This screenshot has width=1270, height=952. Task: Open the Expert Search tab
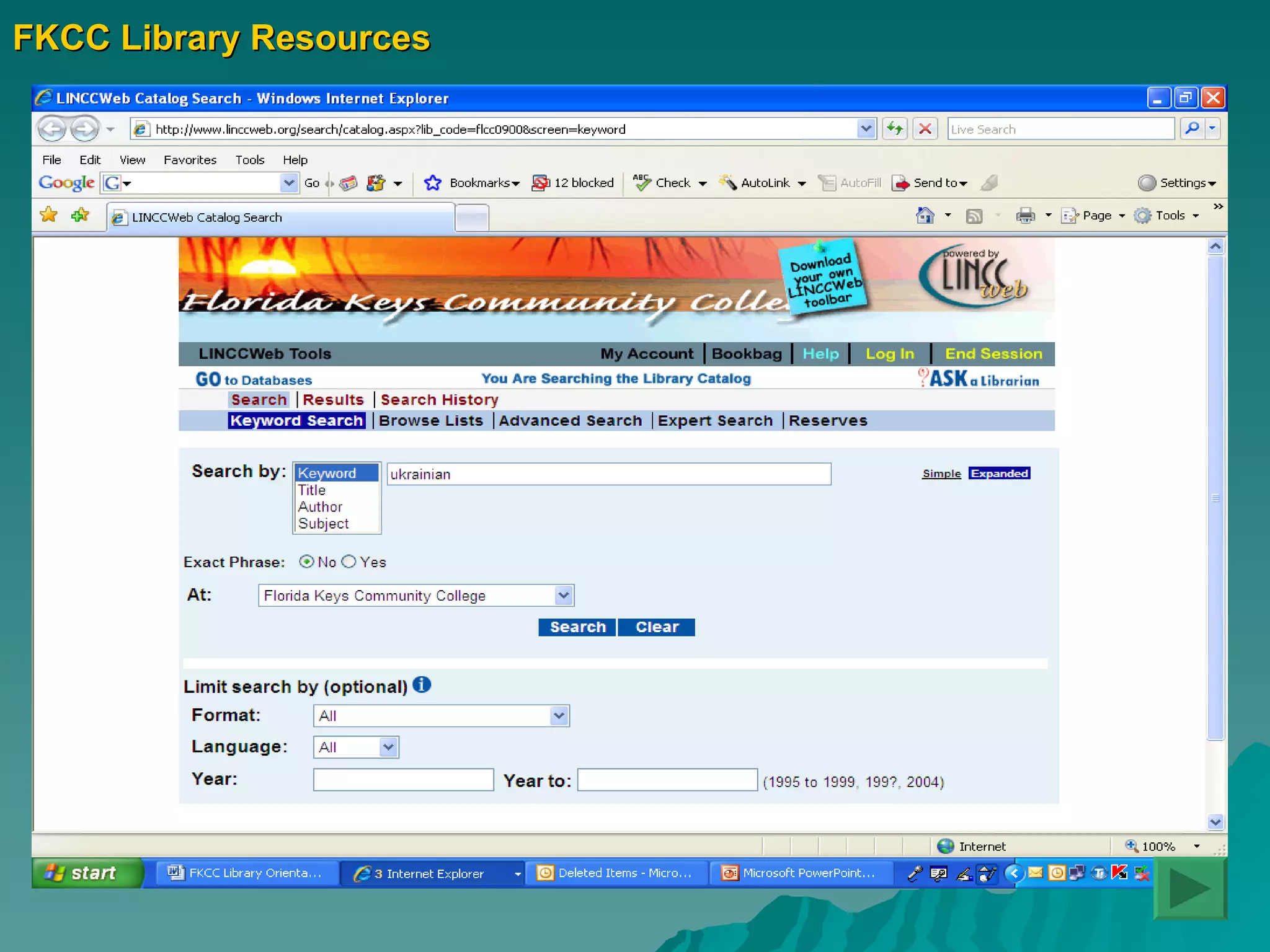click(x=715, y=420)
